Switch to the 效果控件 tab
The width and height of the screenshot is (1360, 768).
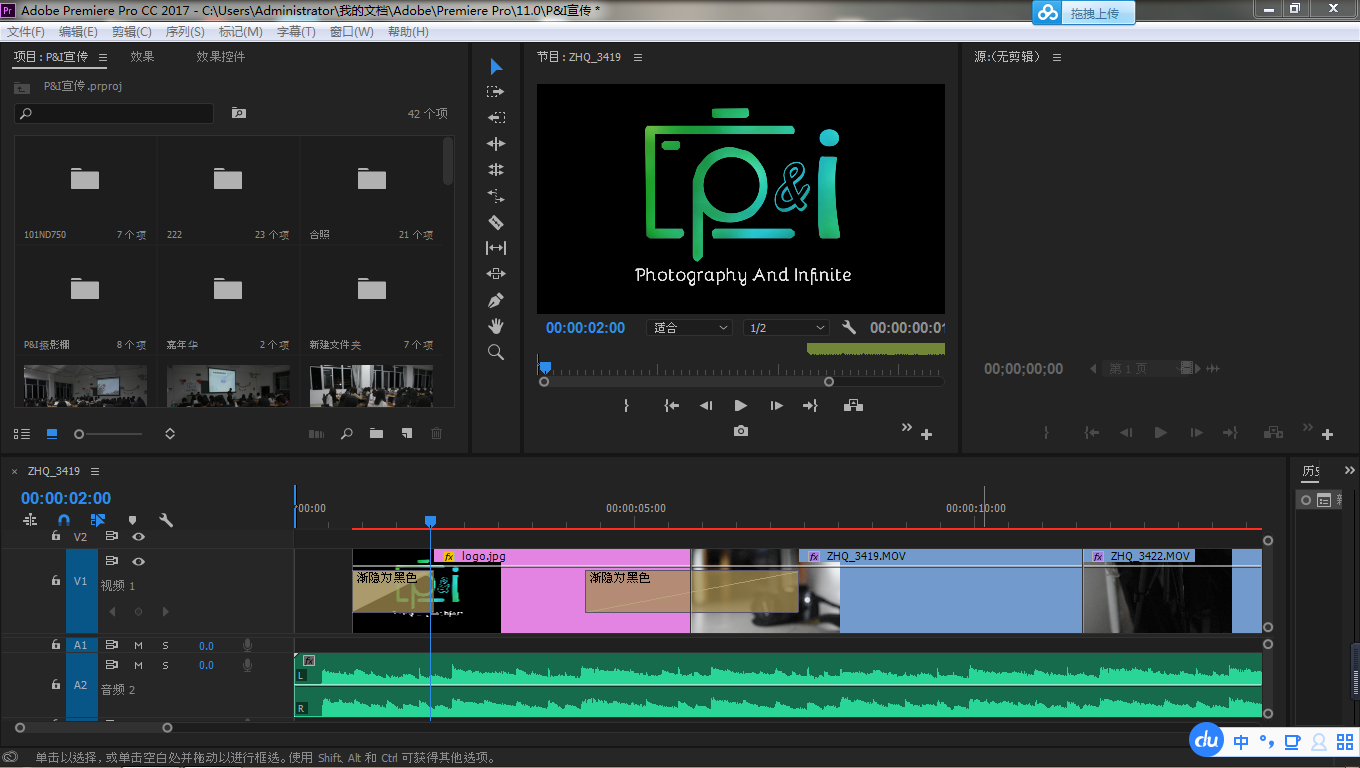coord(220,57)
